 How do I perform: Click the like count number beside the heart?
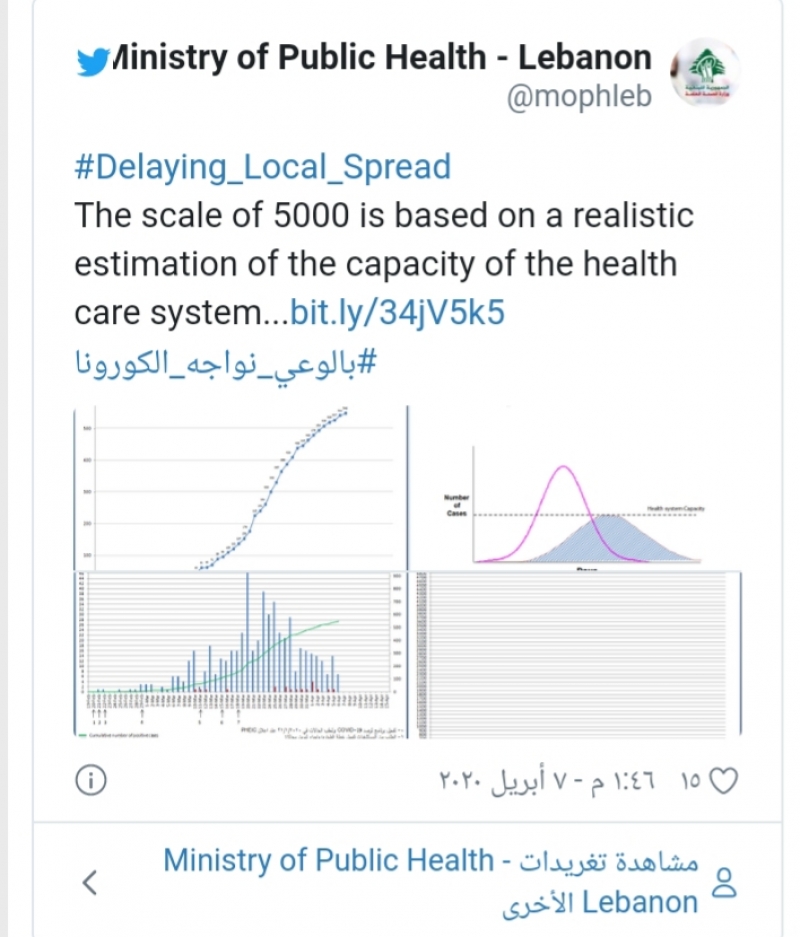click(x=689, y=781)
